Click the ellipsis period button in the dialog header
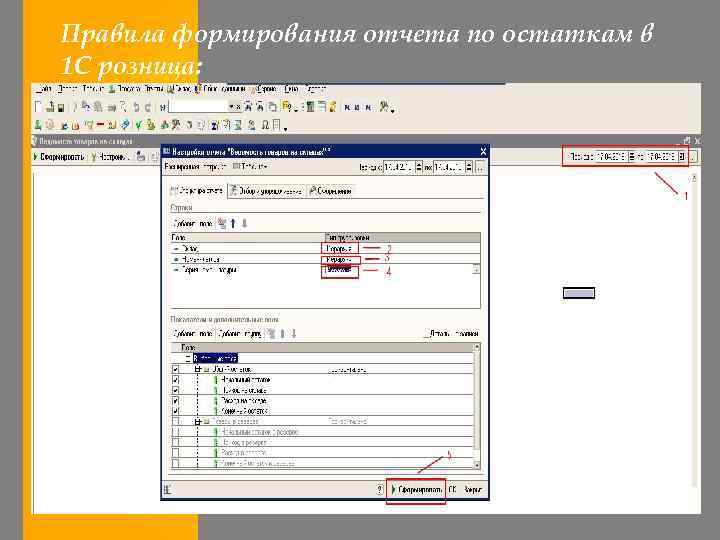720x540 pixels. tap(479, 167)
